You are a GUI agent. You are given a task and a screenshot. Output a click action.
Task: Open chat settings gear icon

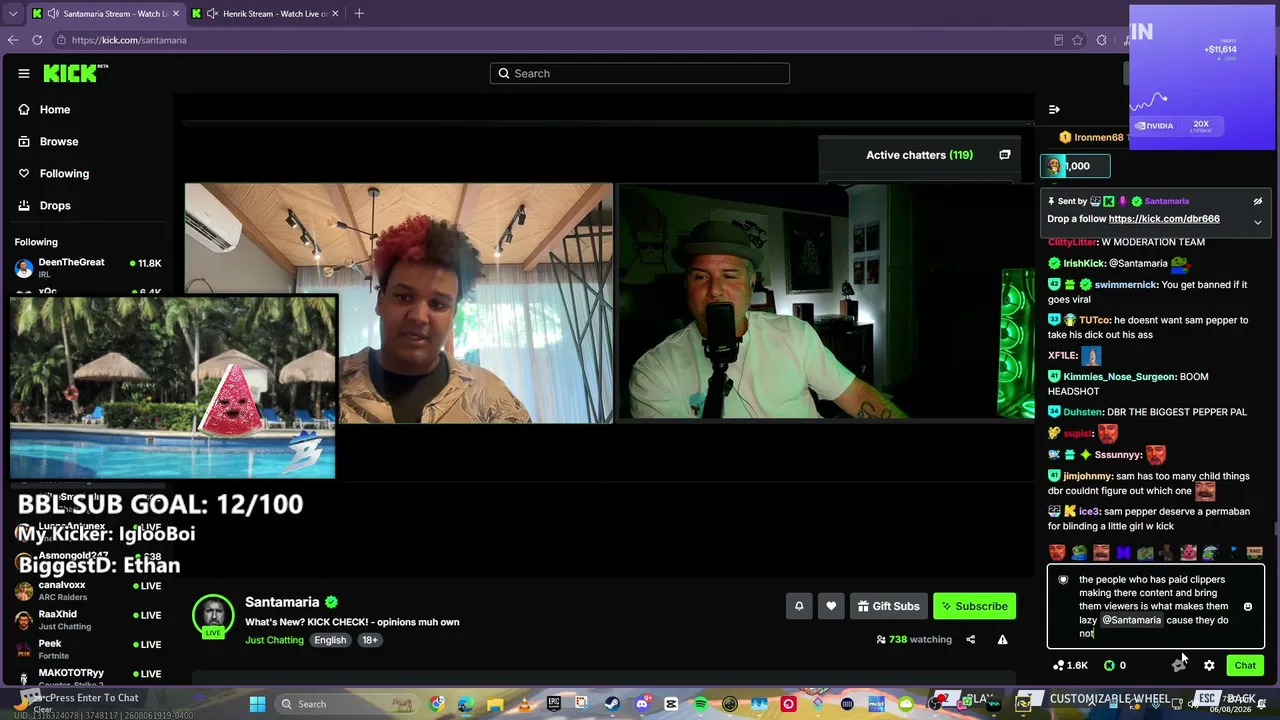pyautogui.click(x=1209, y=665)
